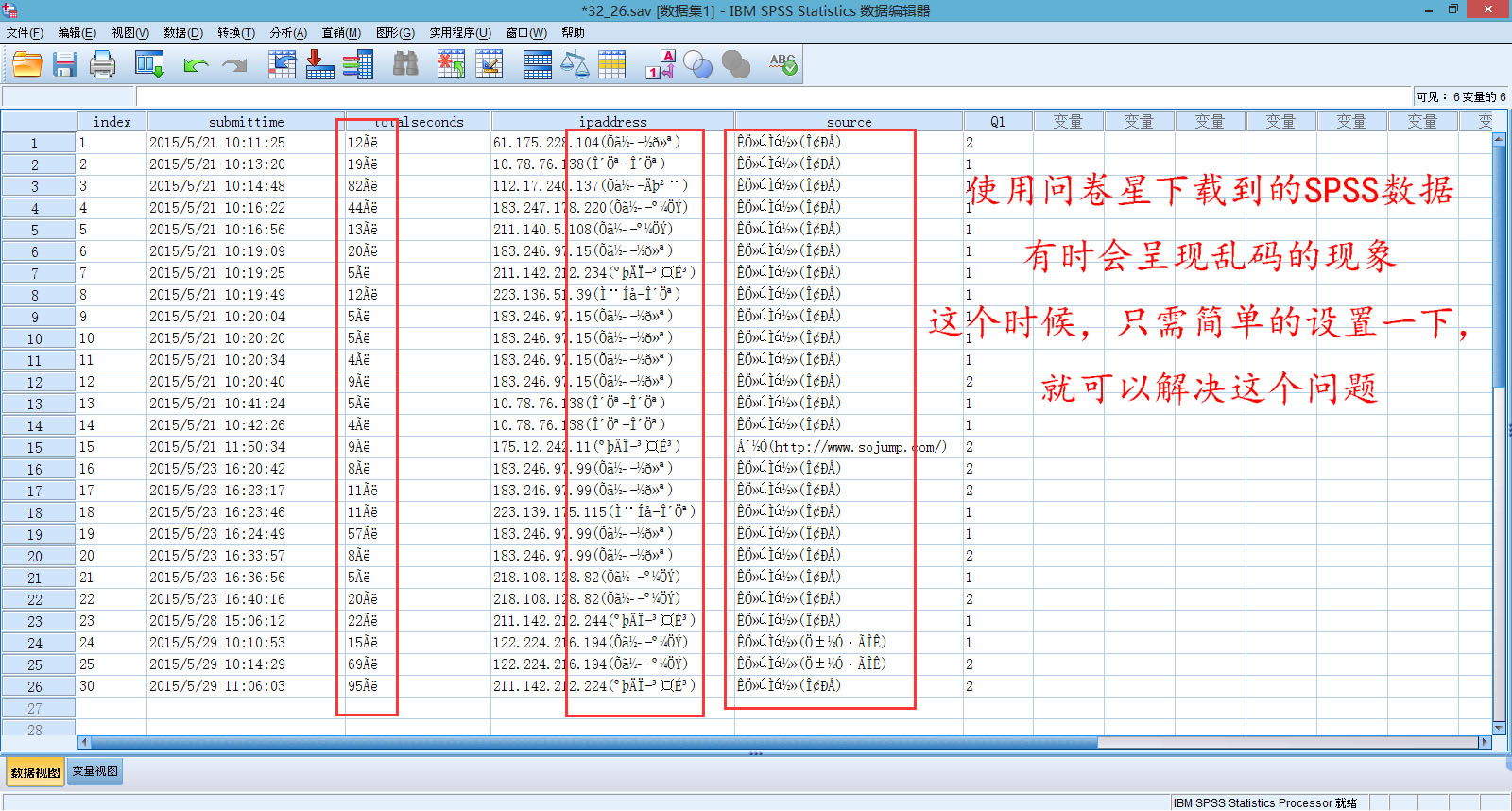1512x811 pixels.
Task: Recall recently used dialogs
Action: tap(149, 64)
